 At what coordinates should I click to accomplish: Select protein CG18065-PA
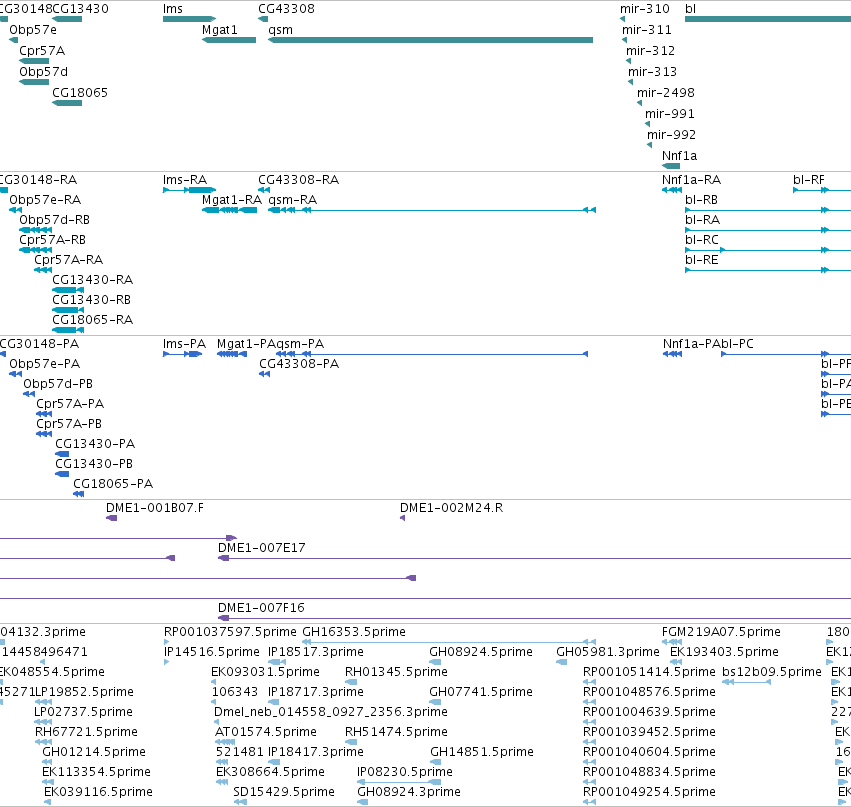113,484
